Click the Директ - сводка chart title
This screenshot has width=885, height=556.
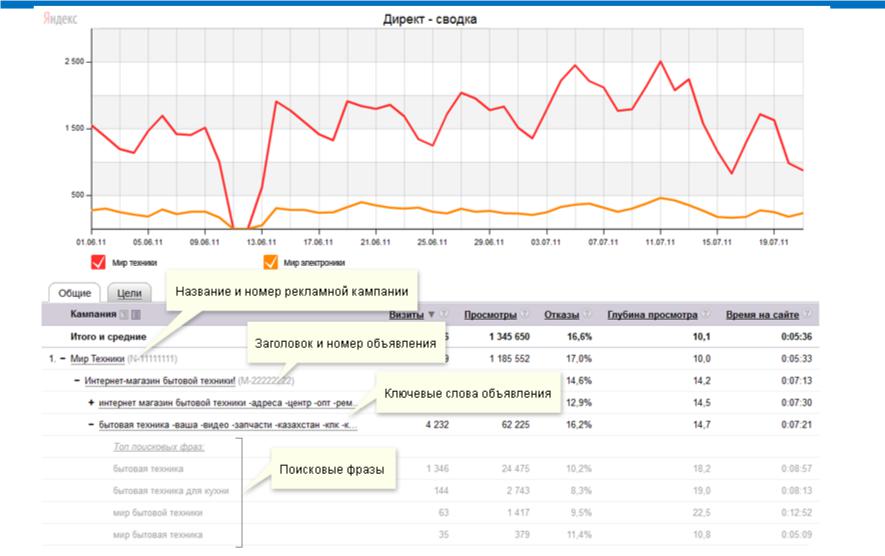coord(430,19)
